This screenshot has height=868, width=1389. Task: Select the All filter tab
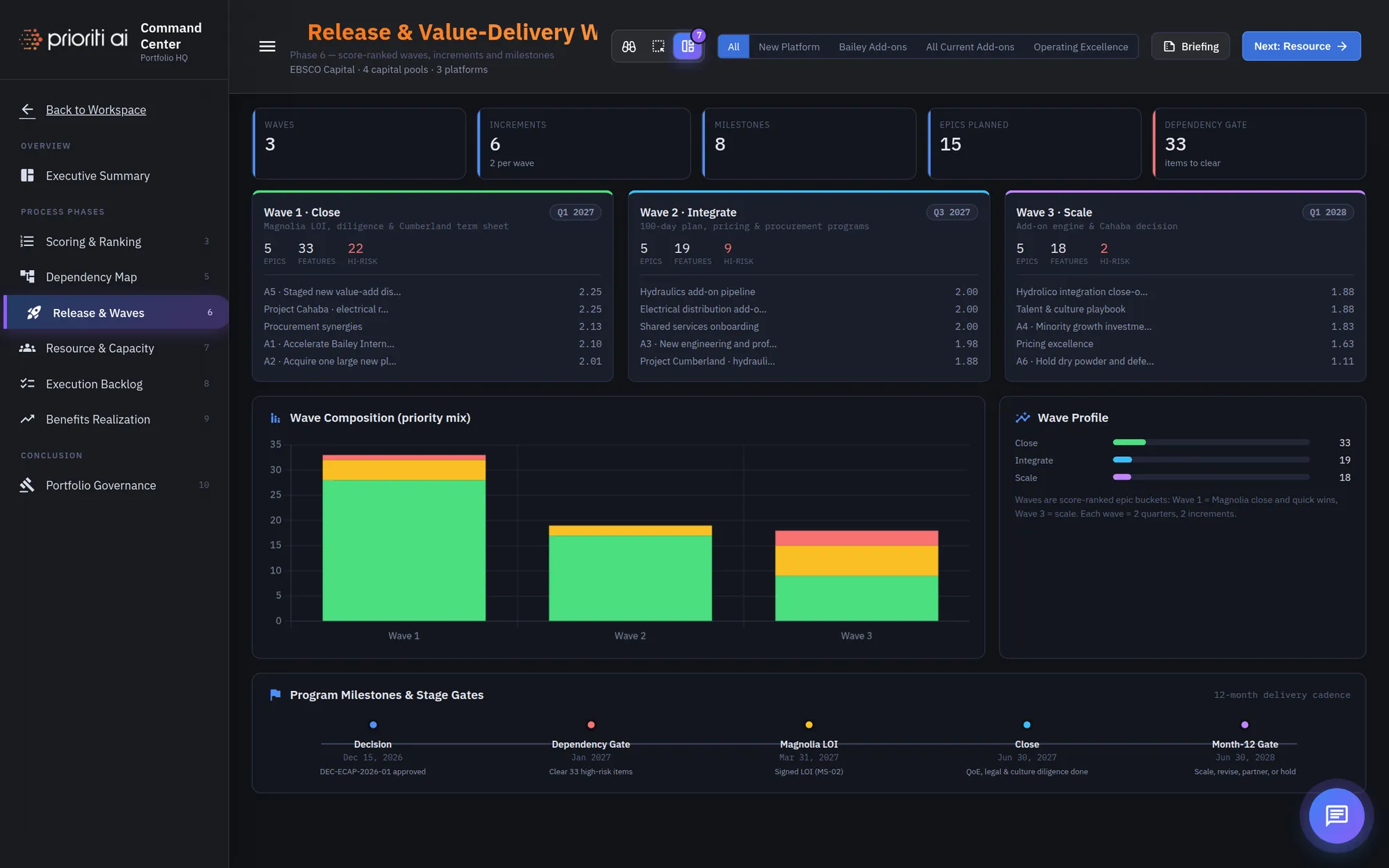733,47
